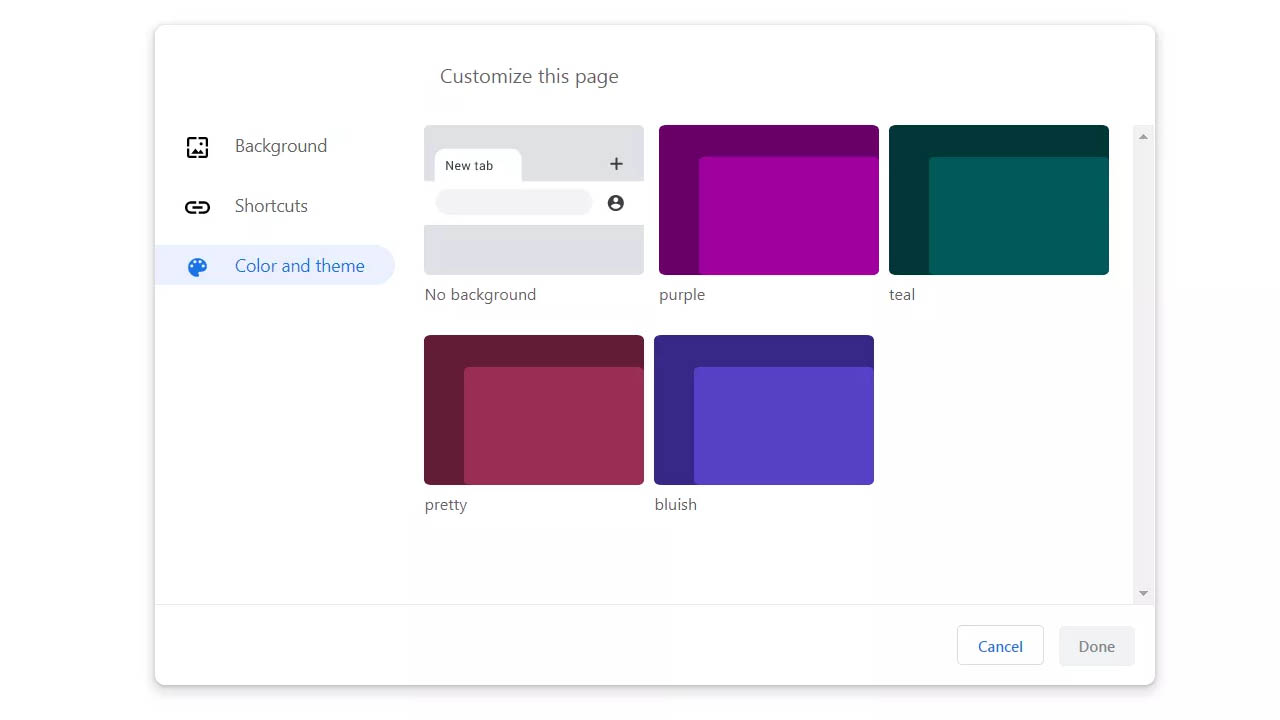Click the plus icon in the tab preview

click(615, 164)
